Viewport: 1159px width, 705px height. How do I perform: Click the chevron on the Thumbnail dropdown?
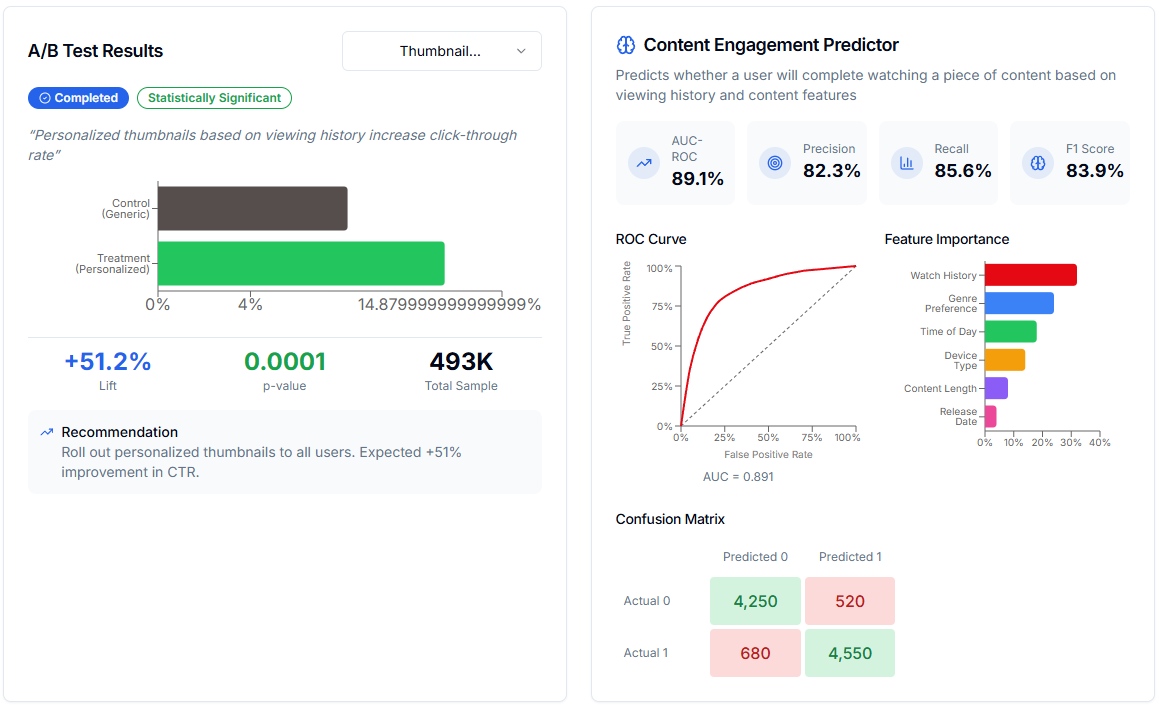(520, 50)
